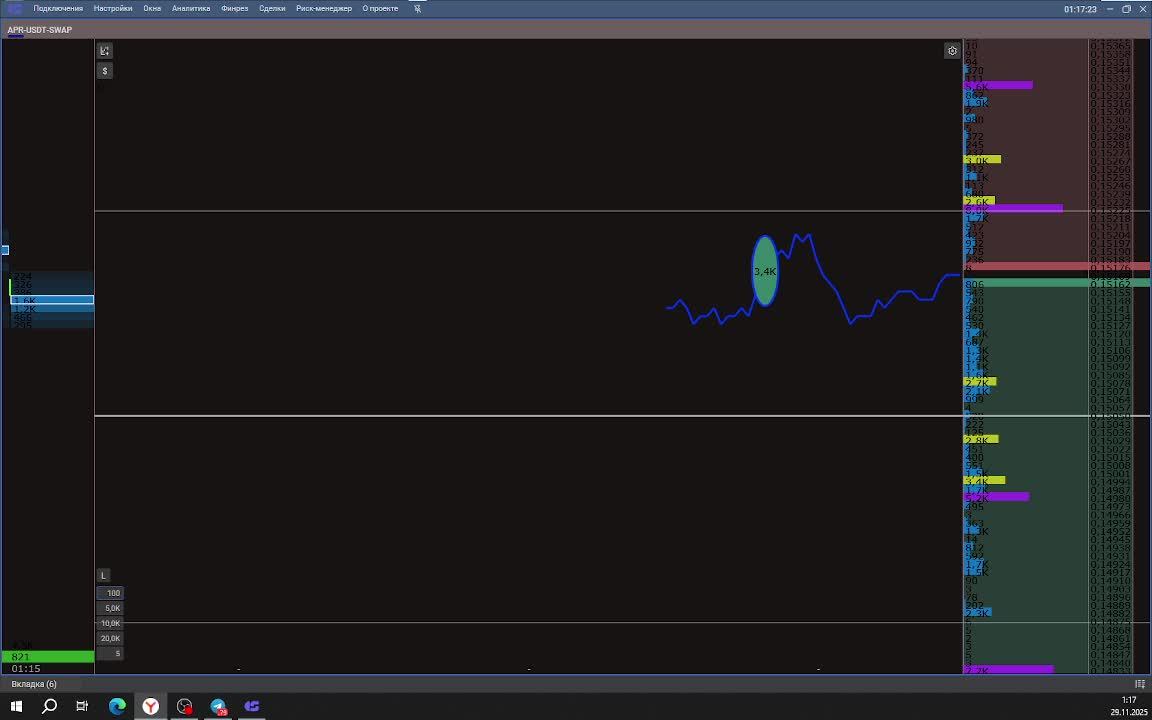Click the blue 2,3K bid level
This screenshot has width=1152, height=720.
(977, 613)
